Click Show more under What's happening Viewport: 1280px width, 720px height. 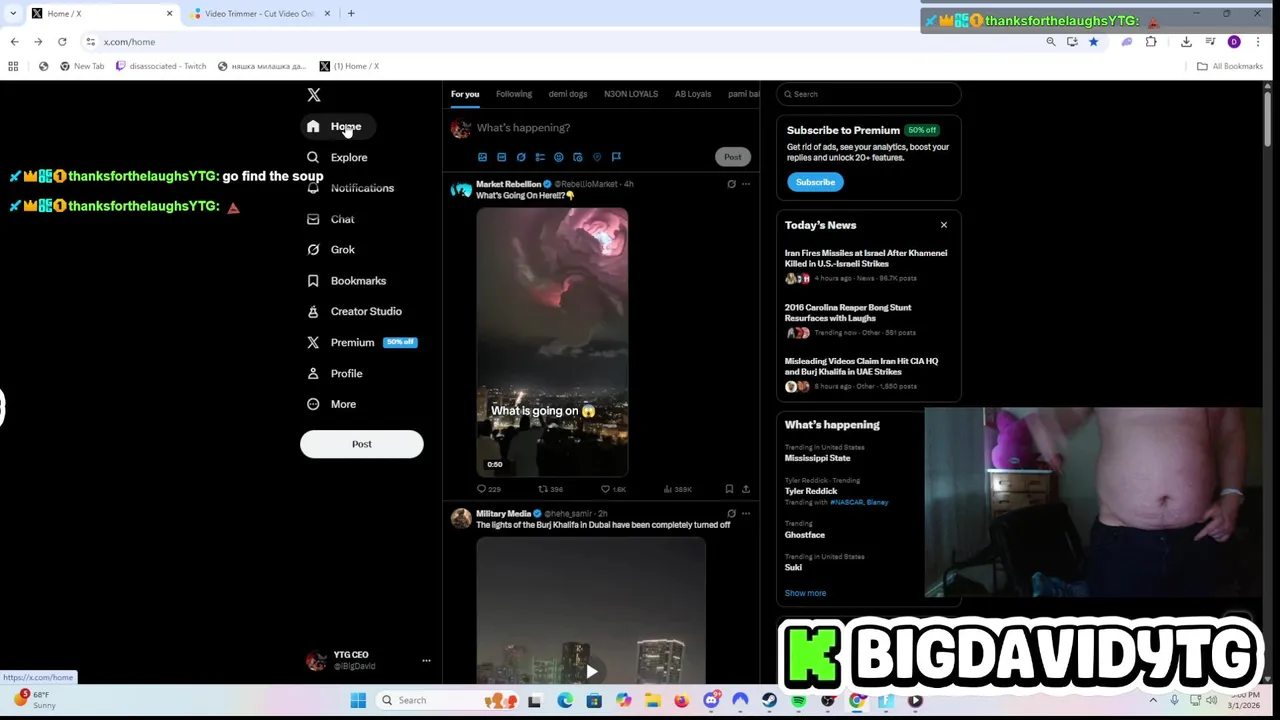pyautogui.click(x=805, y=593)
